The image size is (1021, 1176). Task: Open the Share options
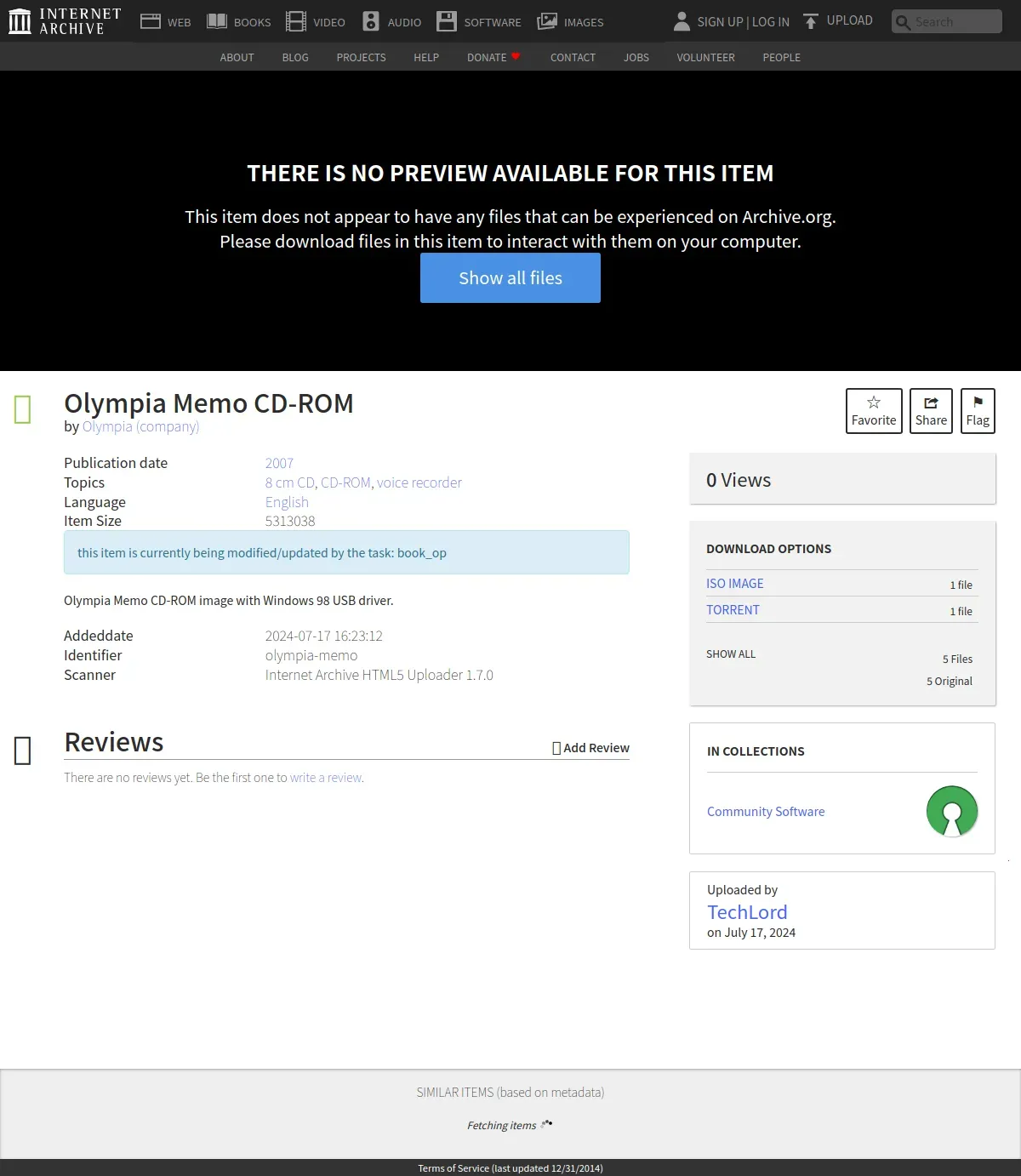click(x=931, y=411)
